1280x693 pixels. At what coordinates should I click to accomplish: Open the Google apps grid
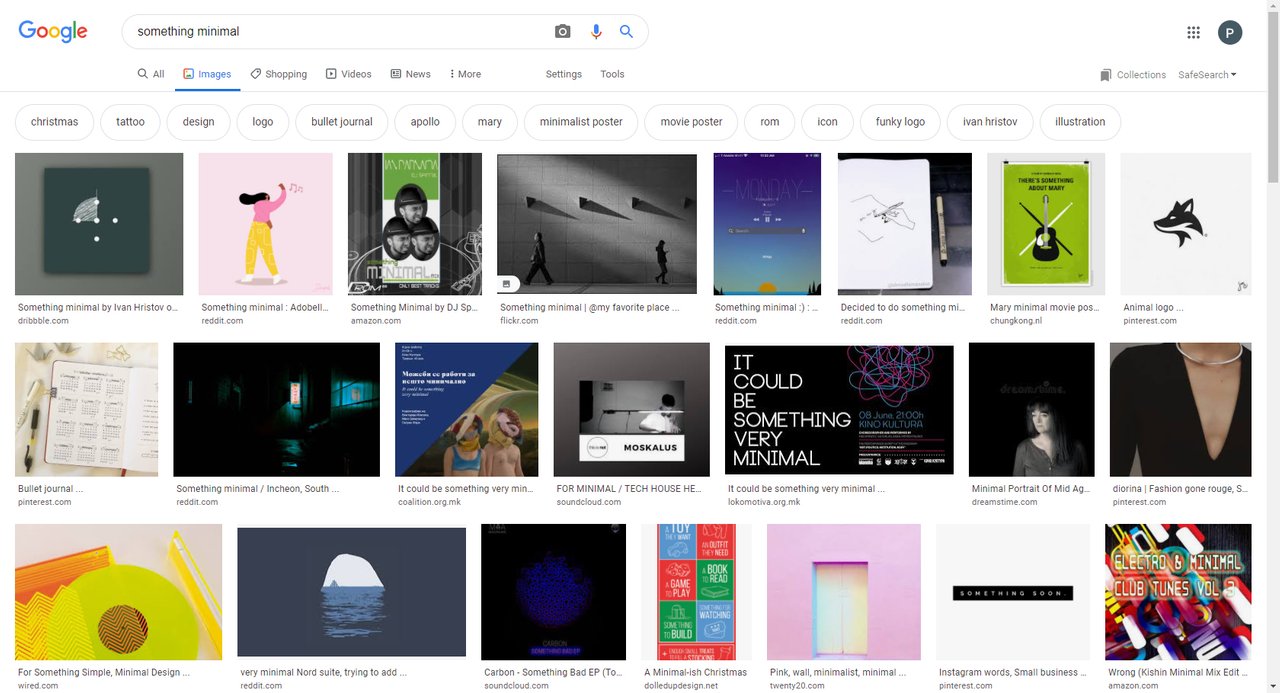click(x=1193, y=32)
